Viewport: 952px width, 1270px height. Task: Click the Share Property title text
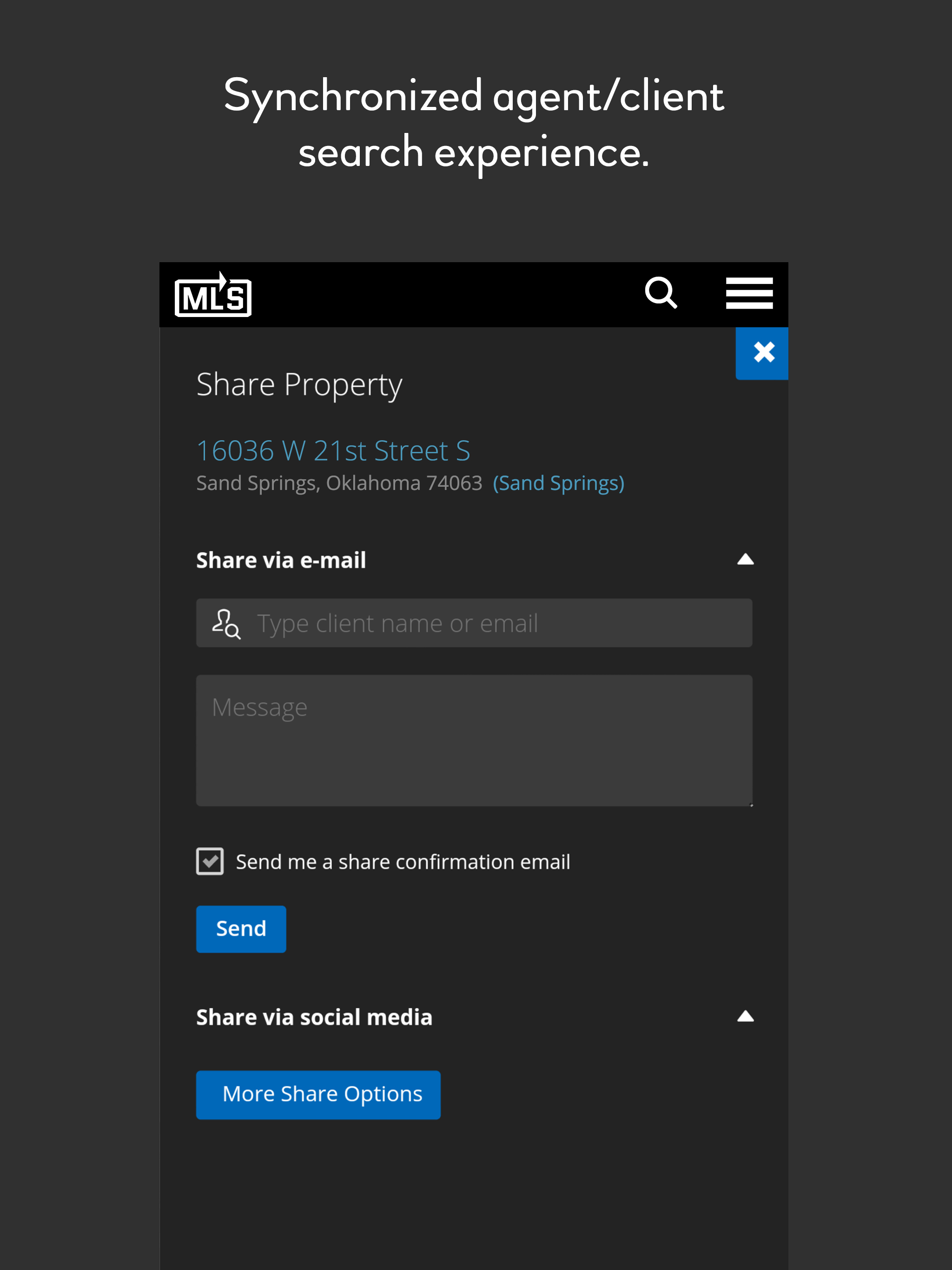pyautogui.click(x=298, y=385)
